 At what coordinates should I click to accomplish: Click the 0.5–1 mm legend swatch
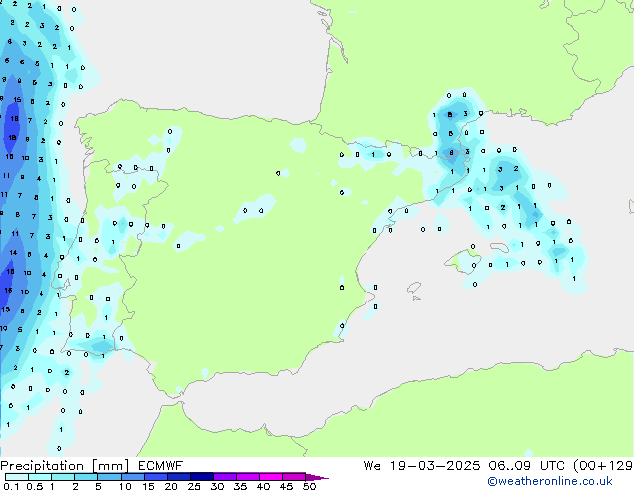click(40, 477)
